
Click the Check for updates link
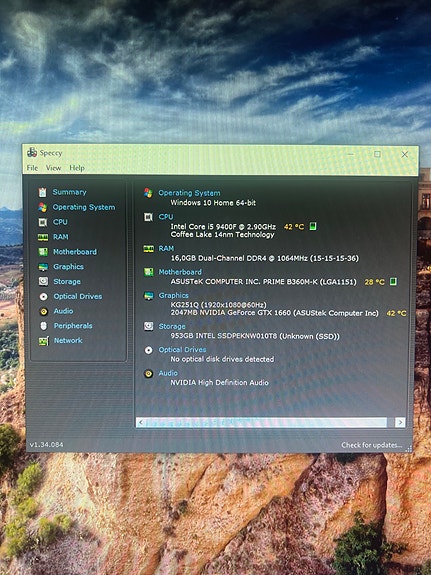tap(372, 445)
